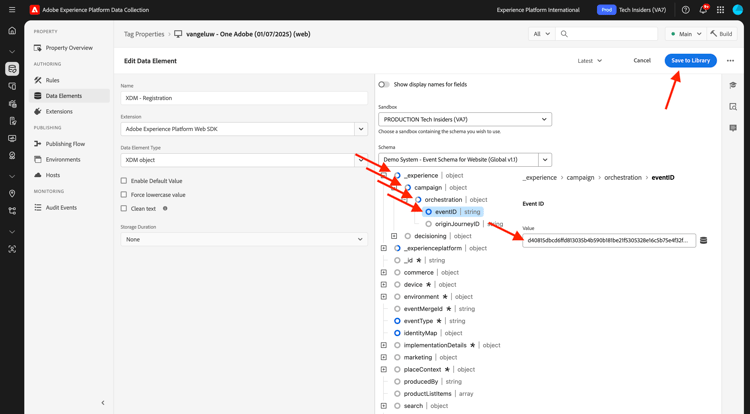Viewport: 750px width, 414px height.
Task: Expand the commerce node
Action: pyautogui.click(x=384, y=272)
